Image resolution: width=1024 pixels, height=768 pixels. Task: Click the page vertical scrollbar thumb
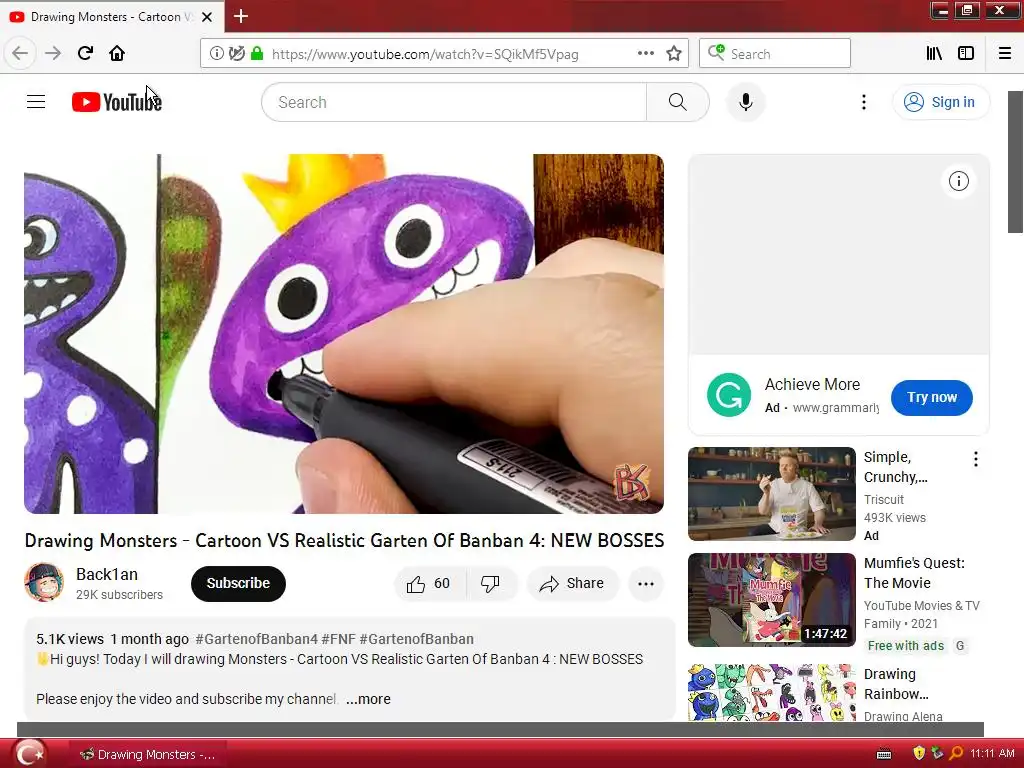1015,162
